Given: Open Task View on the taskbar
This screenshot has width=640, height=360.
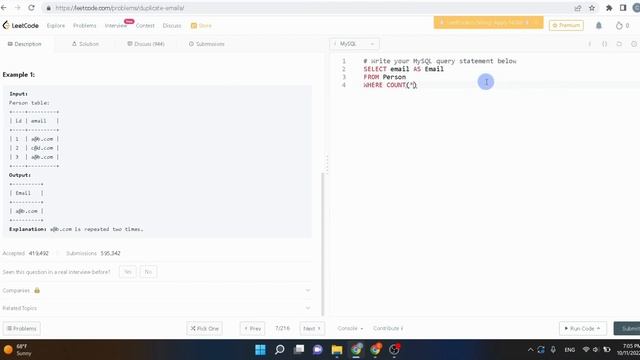Looking at the screenshot, I should point(299,350).
